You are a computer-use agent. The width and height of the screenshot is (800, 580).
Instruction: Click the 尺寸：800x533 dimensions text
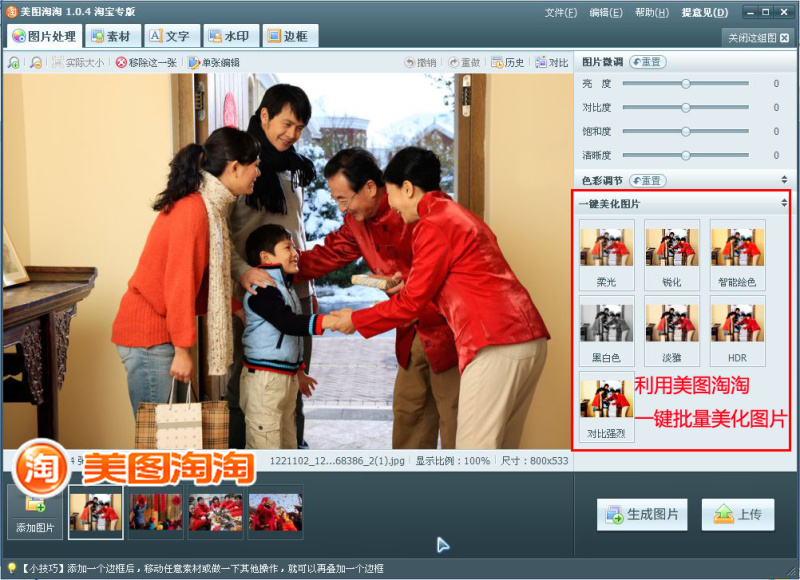point(534,461)
